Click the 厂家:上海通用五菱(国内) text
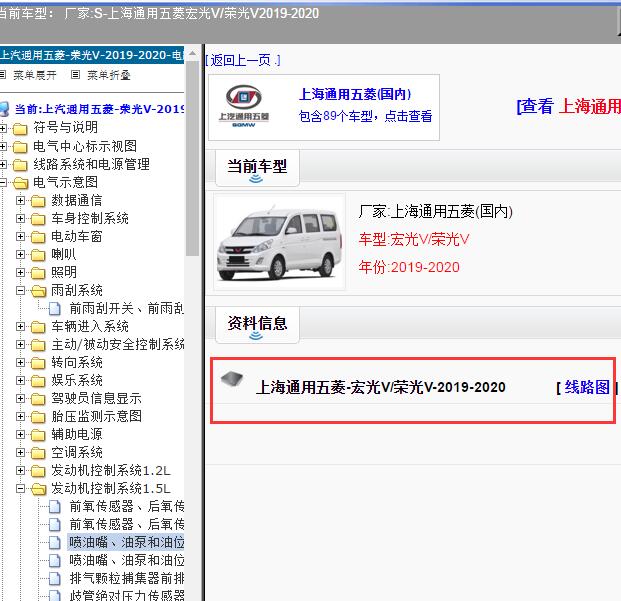Screen dimensions: 621x601 click(436, 212)
